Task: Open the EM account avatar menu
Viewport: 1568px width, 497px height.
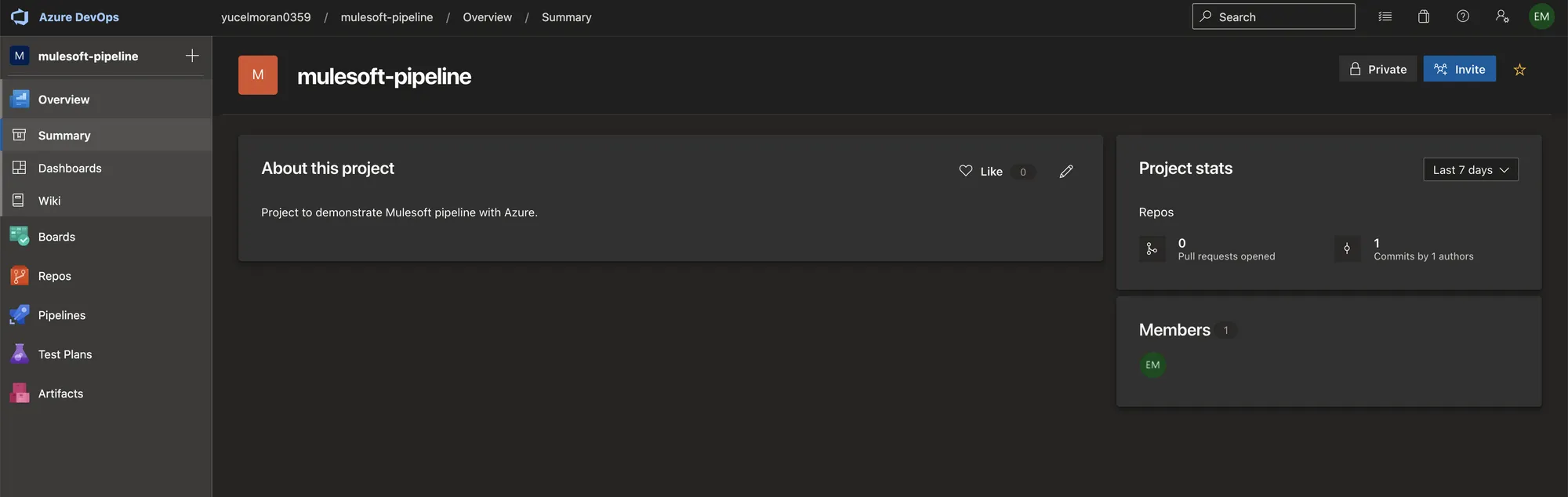Action: pos(1541,16)
